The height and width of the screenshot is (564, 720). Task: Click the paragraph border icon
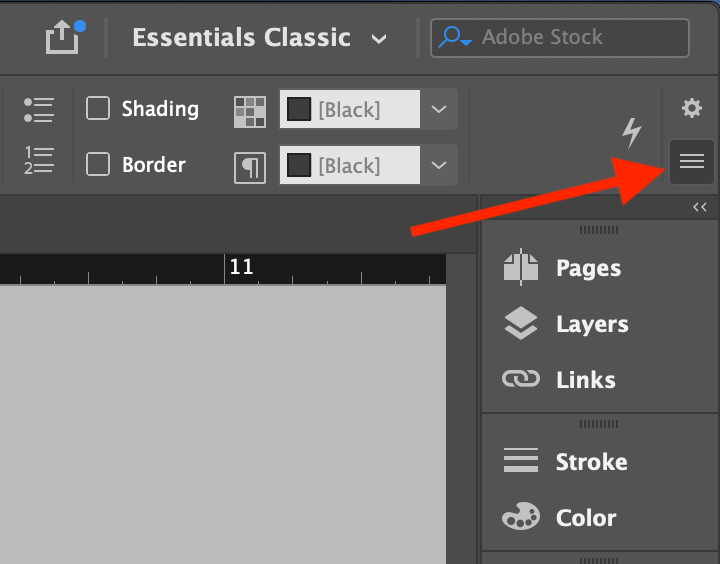(x=250, y=166)
